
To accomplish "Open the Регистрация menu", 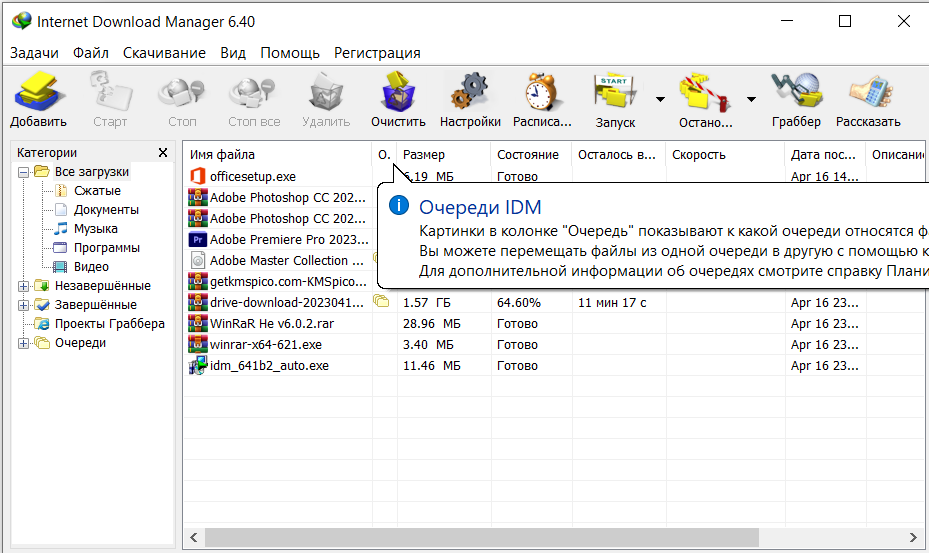I will 377,53.
